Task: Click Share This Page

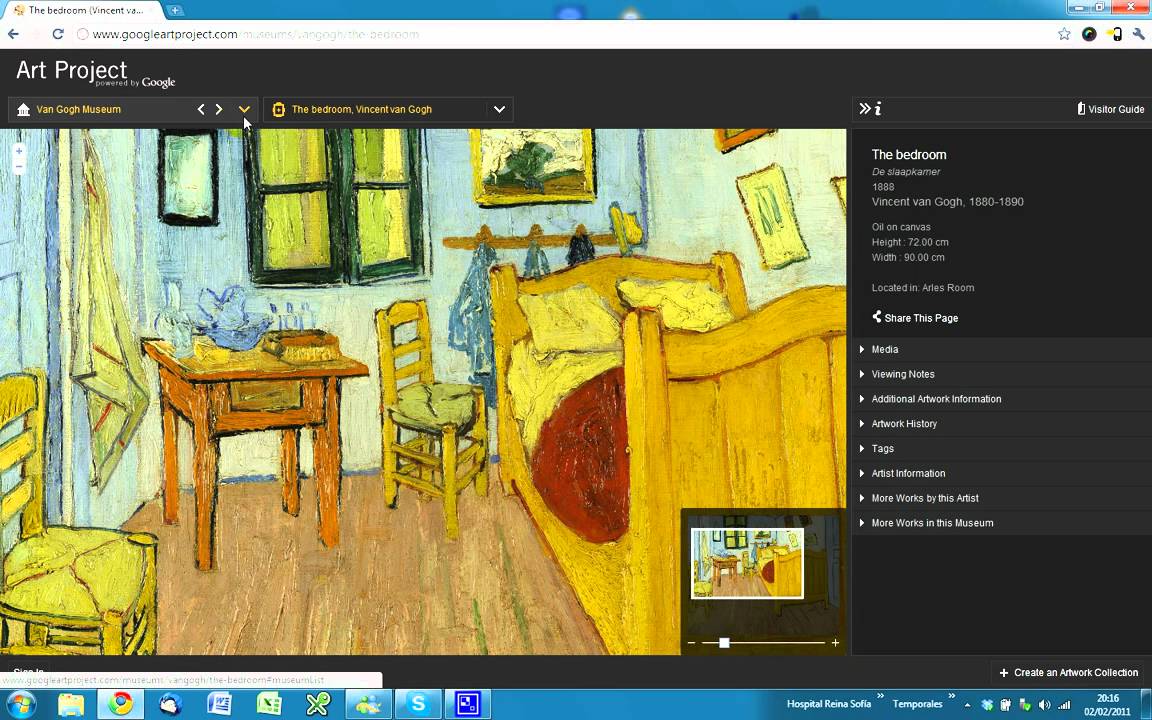Action: (x=915, y=317)
